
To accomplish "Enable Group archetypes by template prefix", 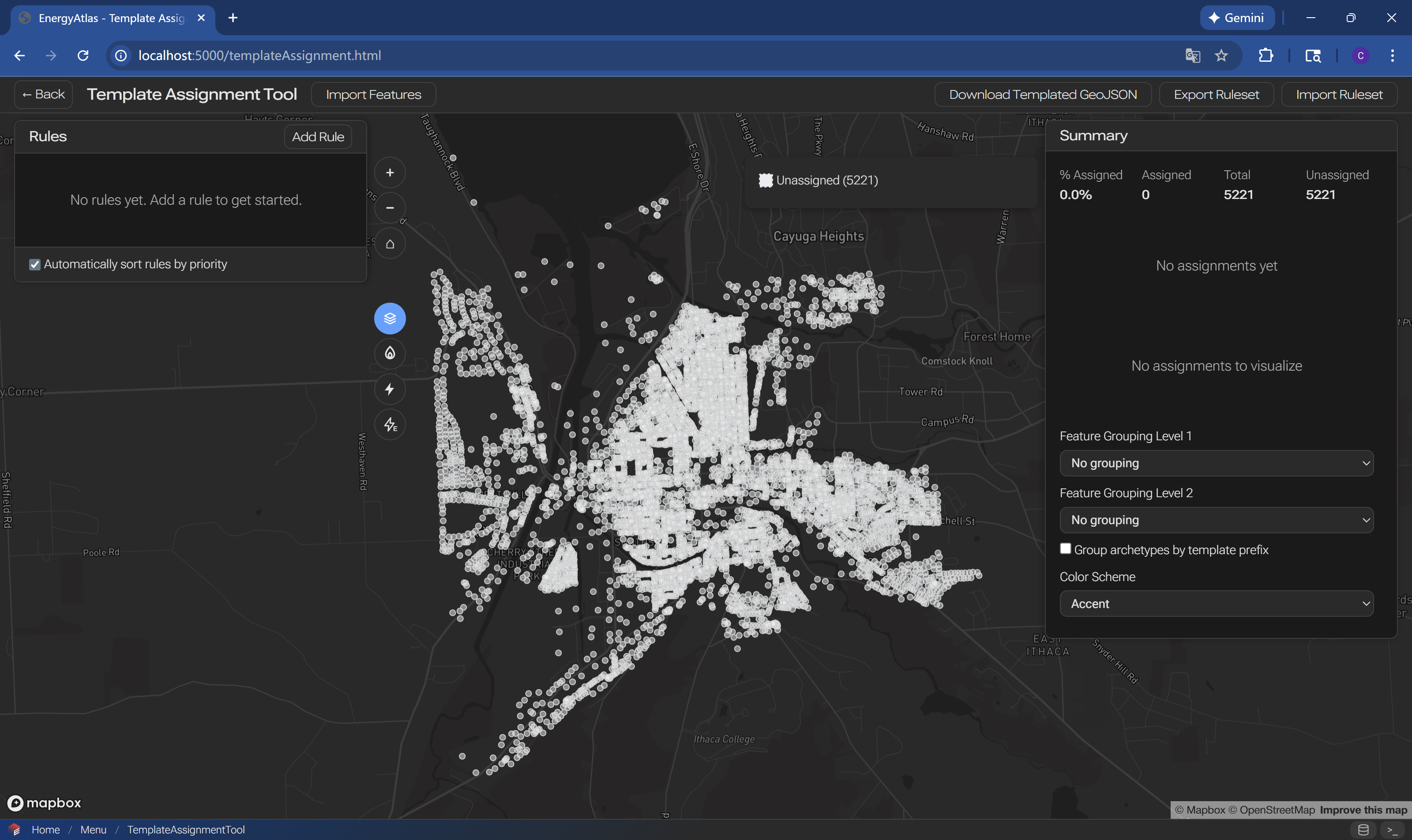I will (1065, 548).
